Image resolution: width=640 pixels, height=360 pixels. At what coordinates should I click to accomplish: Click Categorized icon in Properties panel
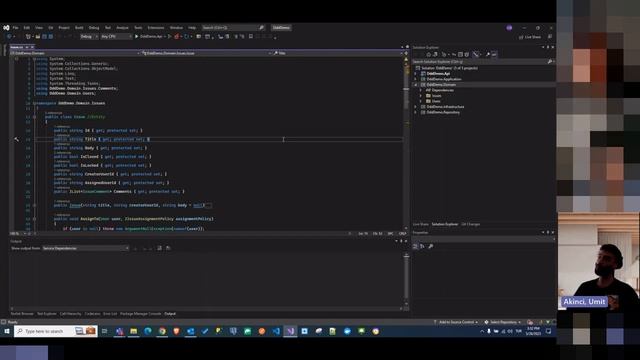coord(415,247)
